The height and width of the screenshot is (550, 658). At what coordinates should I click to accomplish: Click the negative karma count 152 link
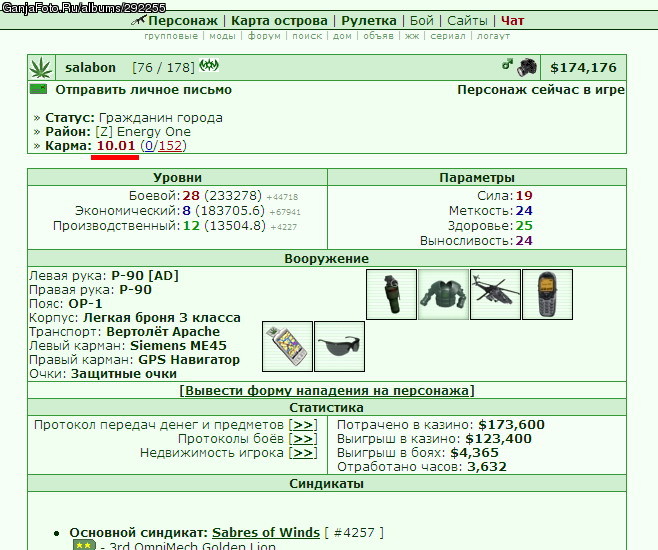pos(170,146)
